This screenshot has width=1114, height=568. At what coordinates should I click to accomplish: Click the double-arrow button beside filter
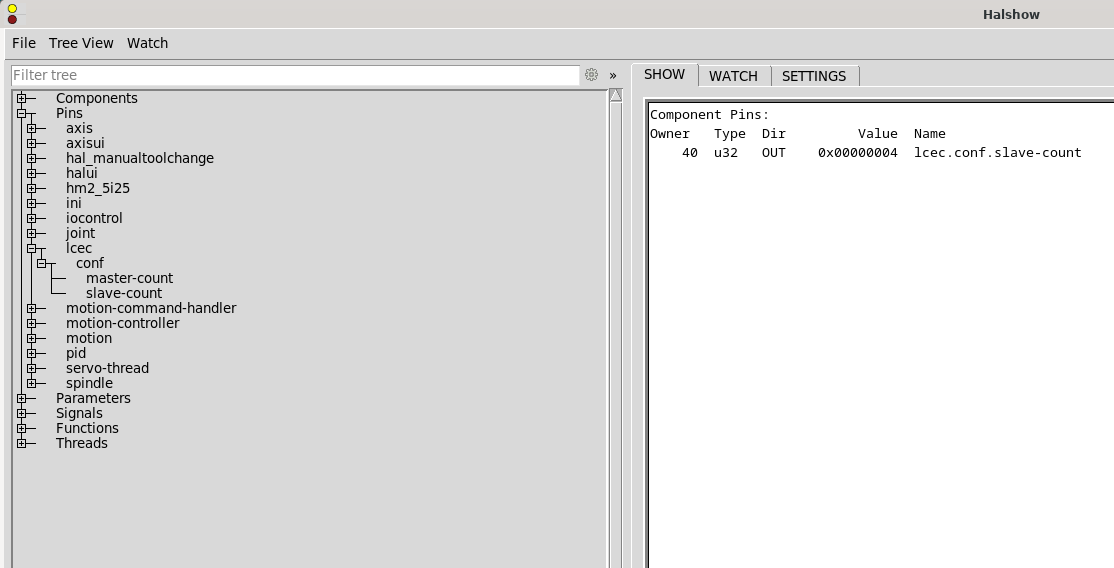click(613, 75)
